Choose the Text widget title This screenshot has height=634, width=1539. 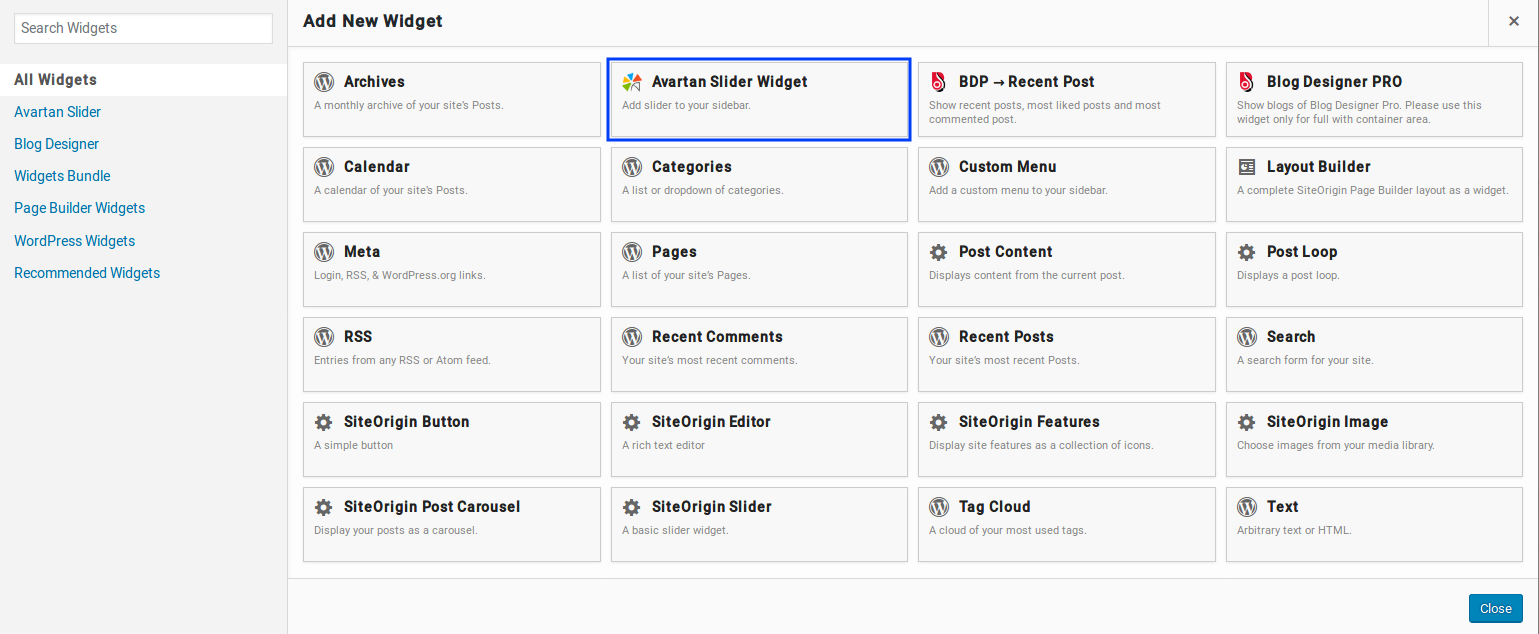pyautogui.click(x=1282, y=507)
